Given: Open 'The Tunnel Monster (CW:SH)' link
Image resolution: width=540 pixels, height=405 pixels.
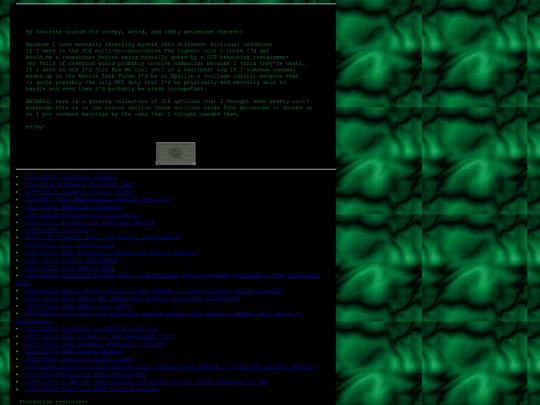Looking at the screenshot, I should [95, 344].
